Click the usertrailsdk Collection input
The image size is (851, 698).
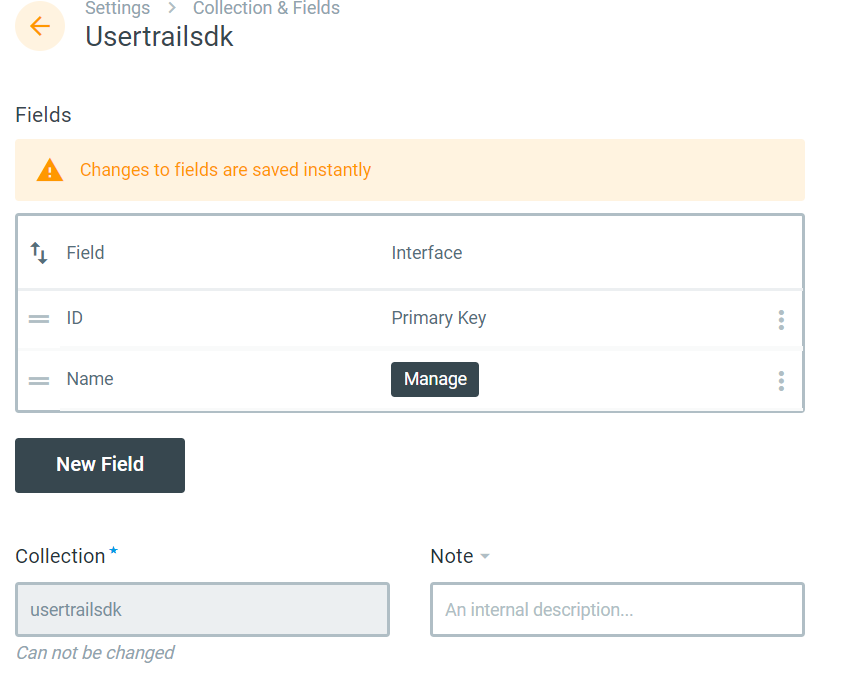202,609
